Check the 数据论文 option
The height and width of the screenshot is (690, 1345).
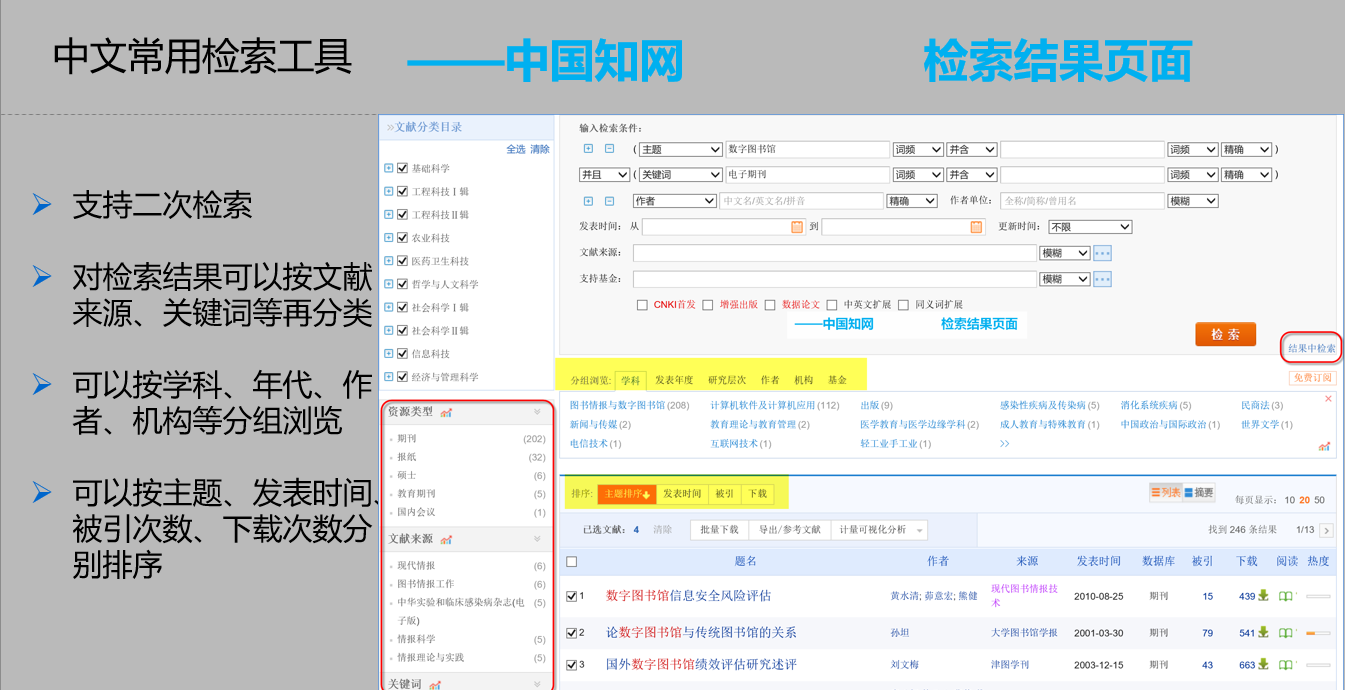[769, 304]
